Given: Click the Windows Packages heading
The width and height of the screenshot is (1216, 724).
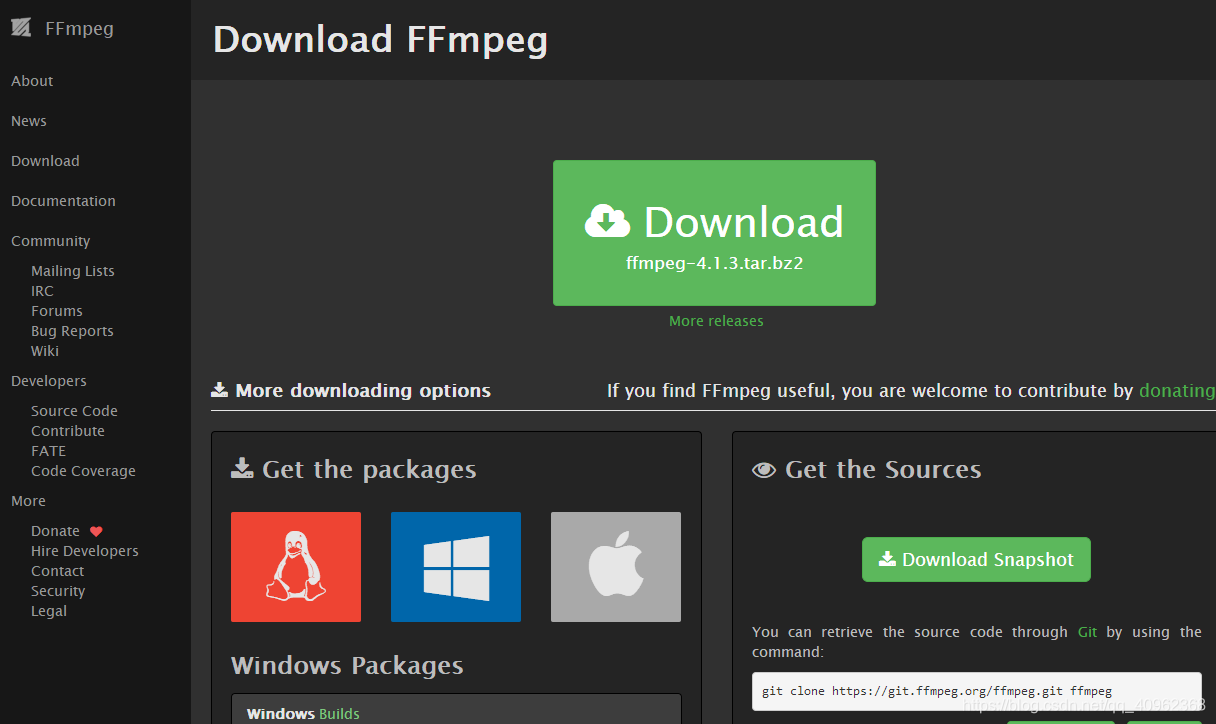Looking at the screenshot, I should click(347, 666).
